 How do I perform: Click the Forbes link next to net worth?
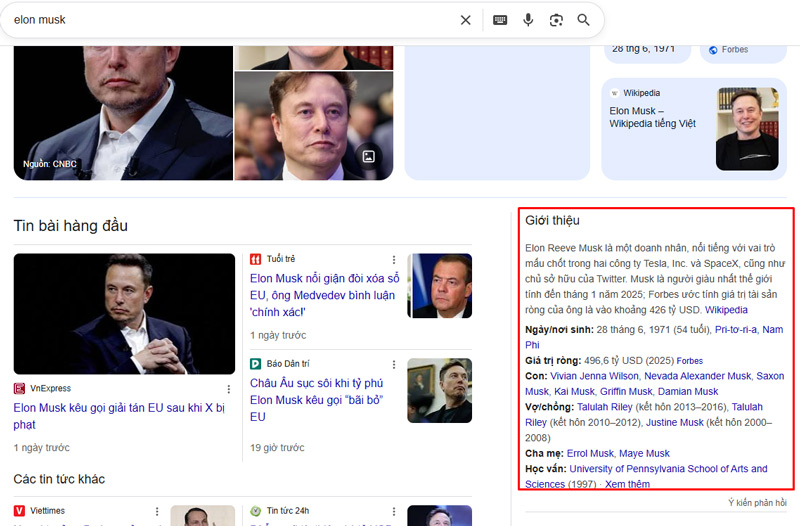690,361
